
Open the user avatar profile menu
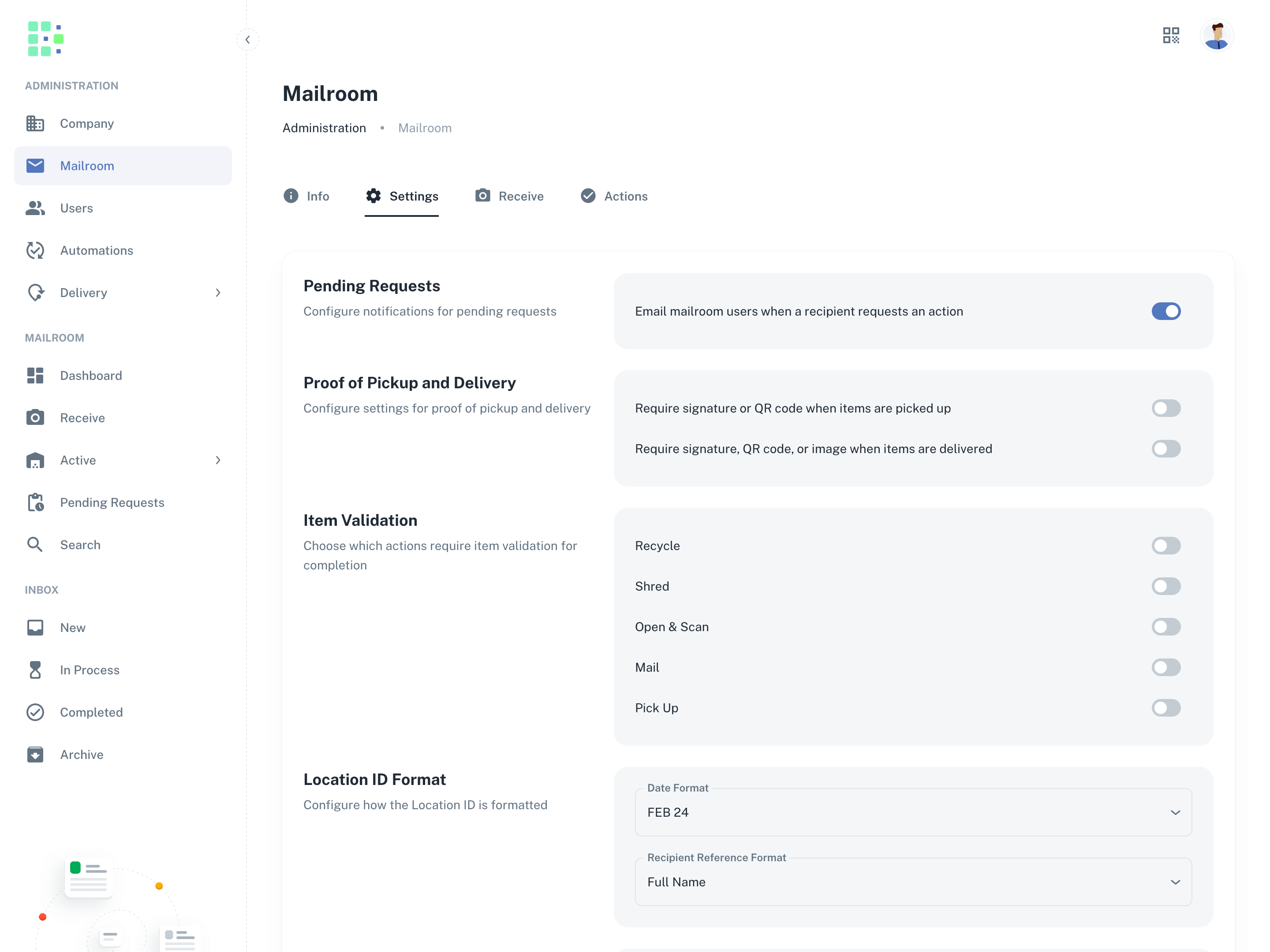(1216, 36)
